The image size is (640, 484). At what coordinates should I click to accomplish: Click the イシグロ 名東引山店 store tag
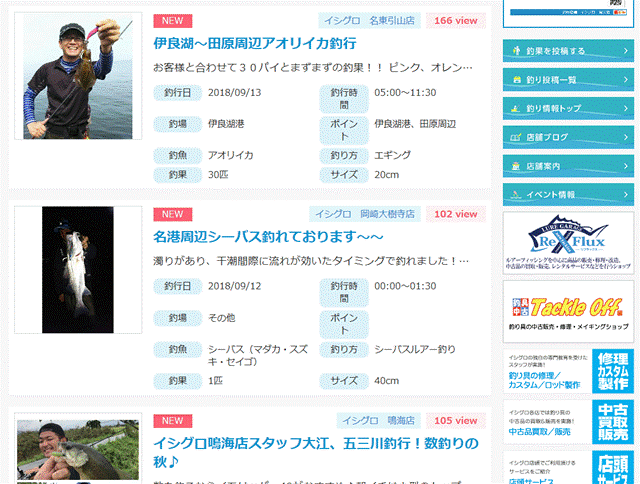point(369,21)
